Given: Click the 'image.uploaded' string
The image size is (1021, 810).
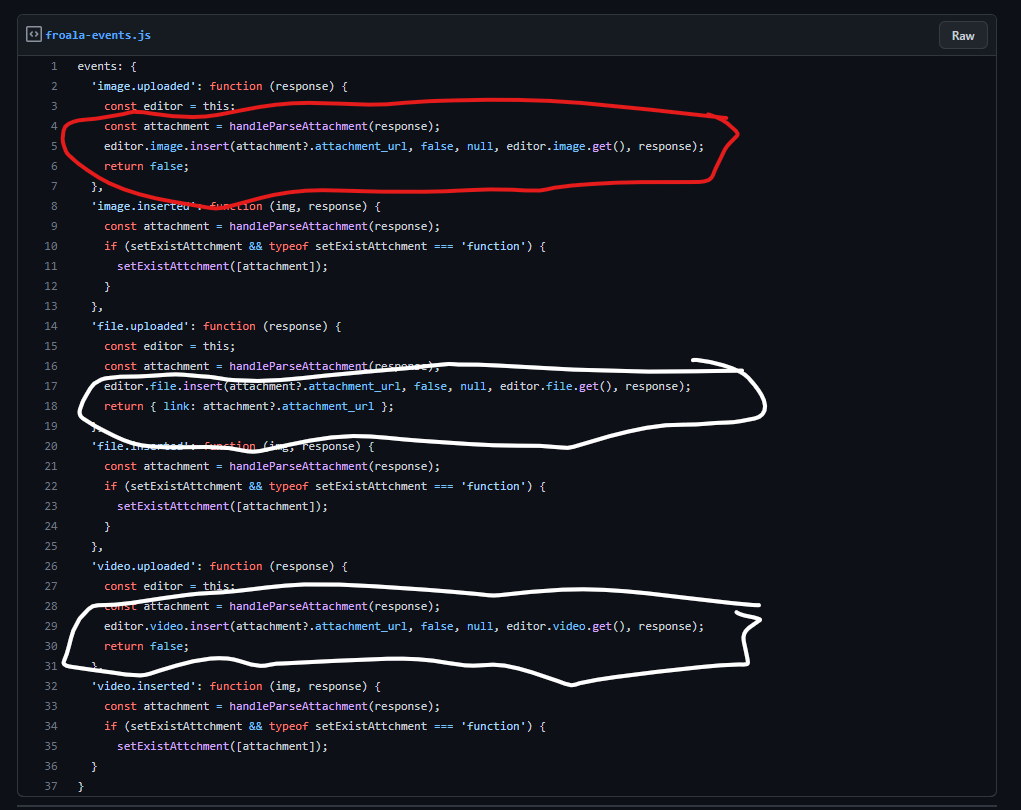Looking at the screenshot, I should coord(143,87).
